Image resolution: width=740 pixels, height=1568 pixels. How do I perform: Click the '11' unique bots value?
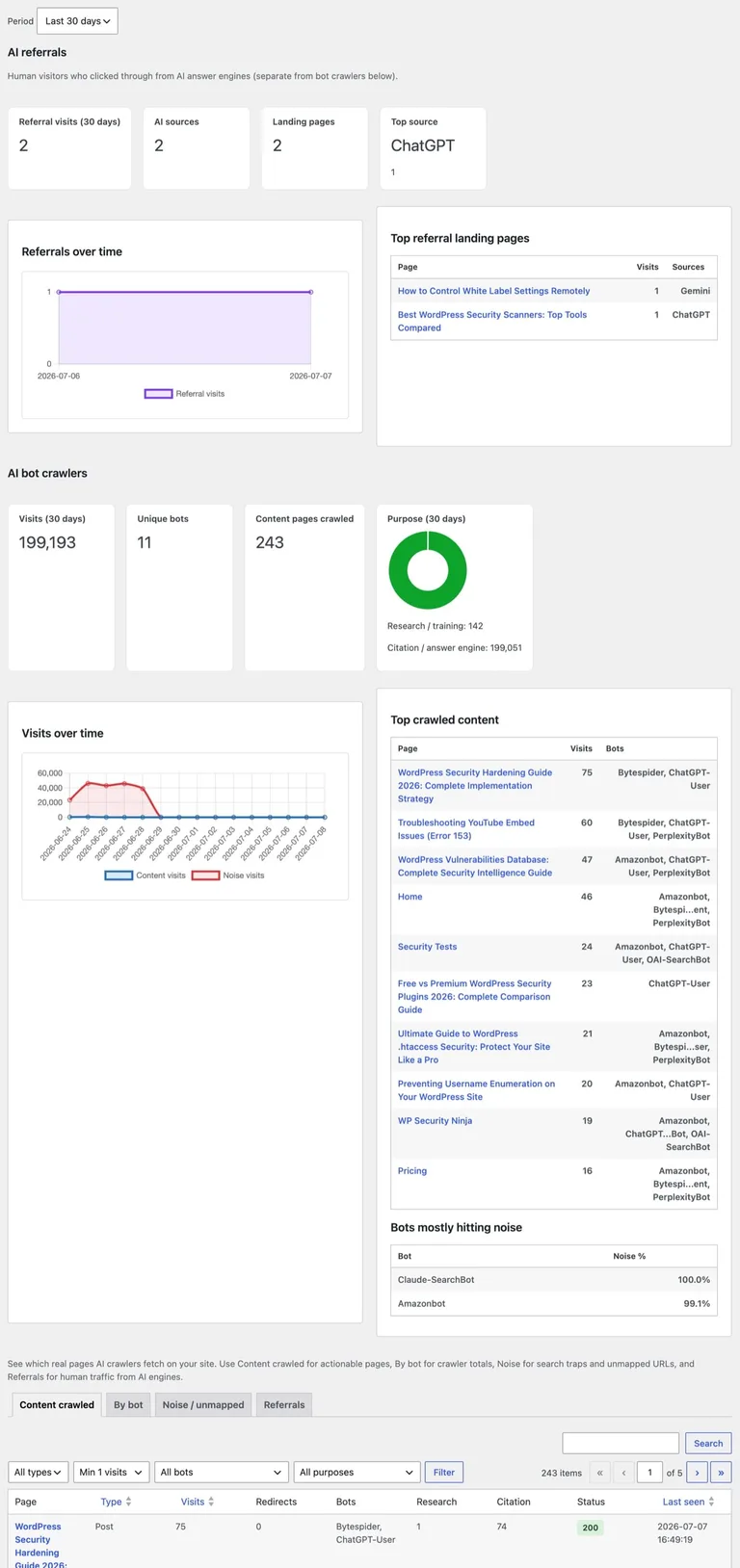tap(145, 542)
